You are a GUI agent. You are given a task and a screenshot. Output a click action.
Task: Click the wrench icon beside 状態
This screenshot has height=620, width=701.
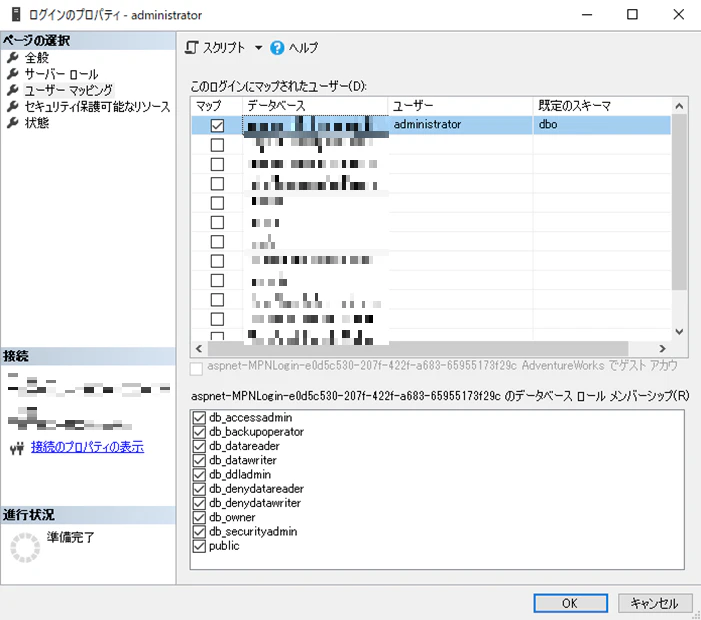pyautogui.click(x=13, y=122)
